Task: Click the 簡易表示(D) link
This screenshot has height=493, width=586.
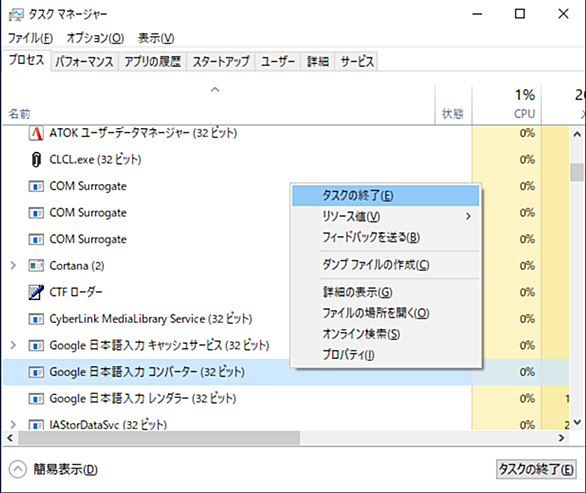Action: 65,469
